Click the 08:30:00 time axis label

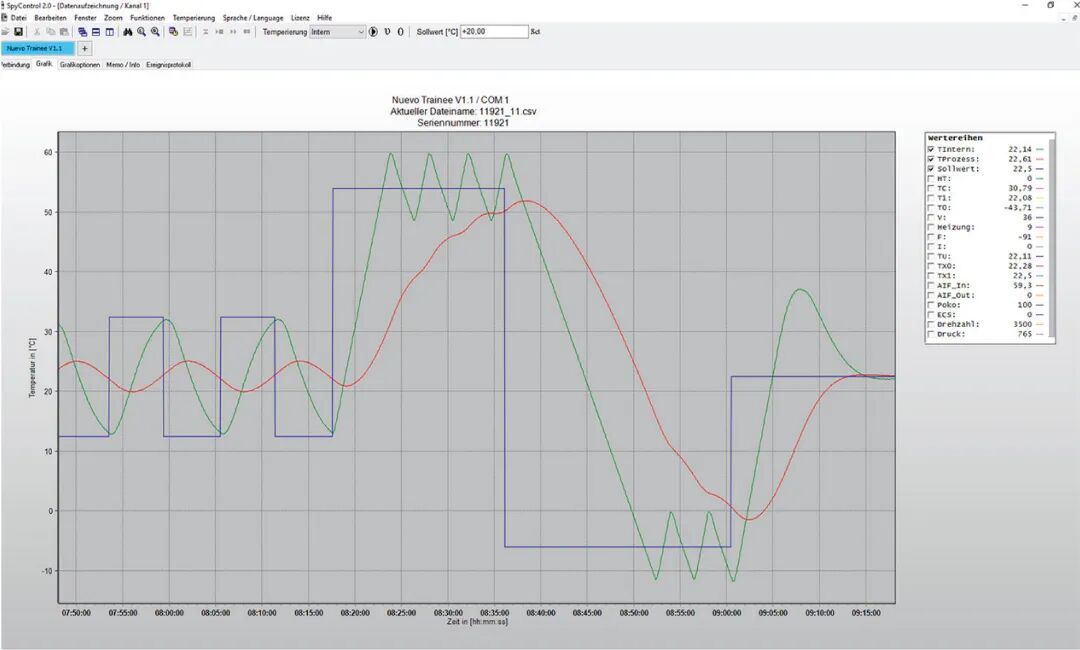click(x=448, y=613)
